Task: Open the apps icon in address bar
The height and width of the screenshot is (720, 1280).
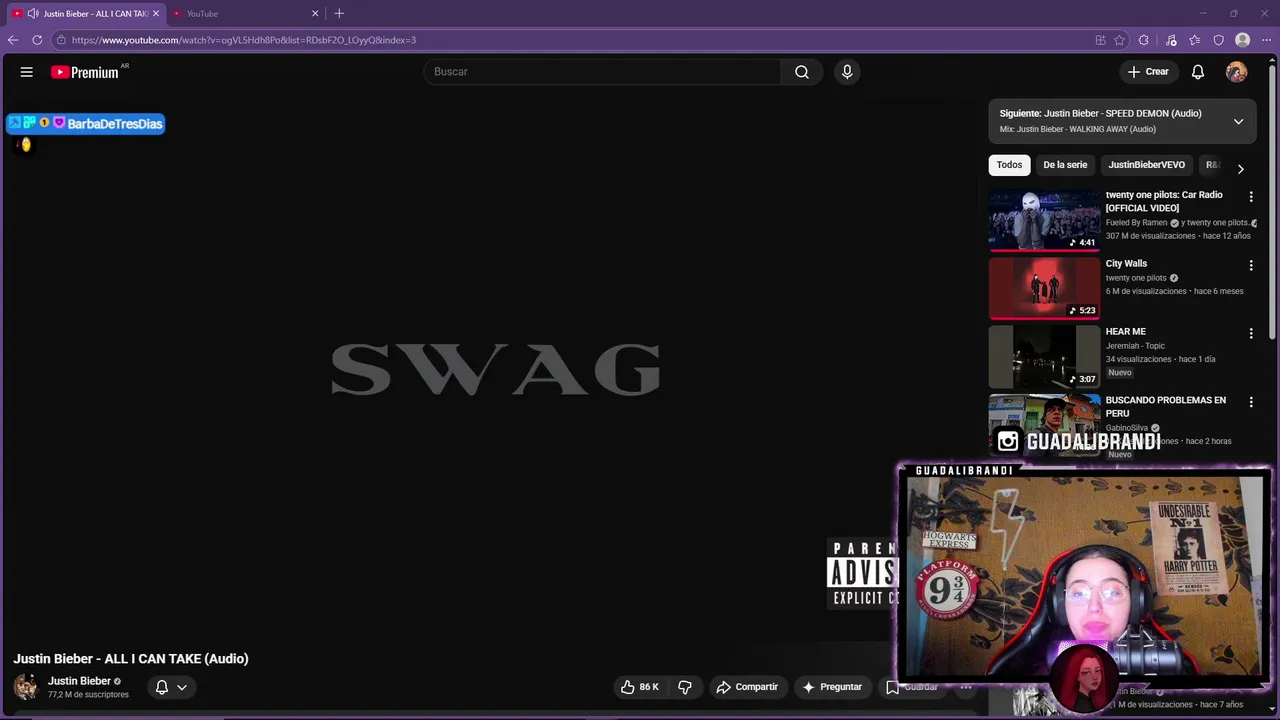Action: tap(1100, 40)
